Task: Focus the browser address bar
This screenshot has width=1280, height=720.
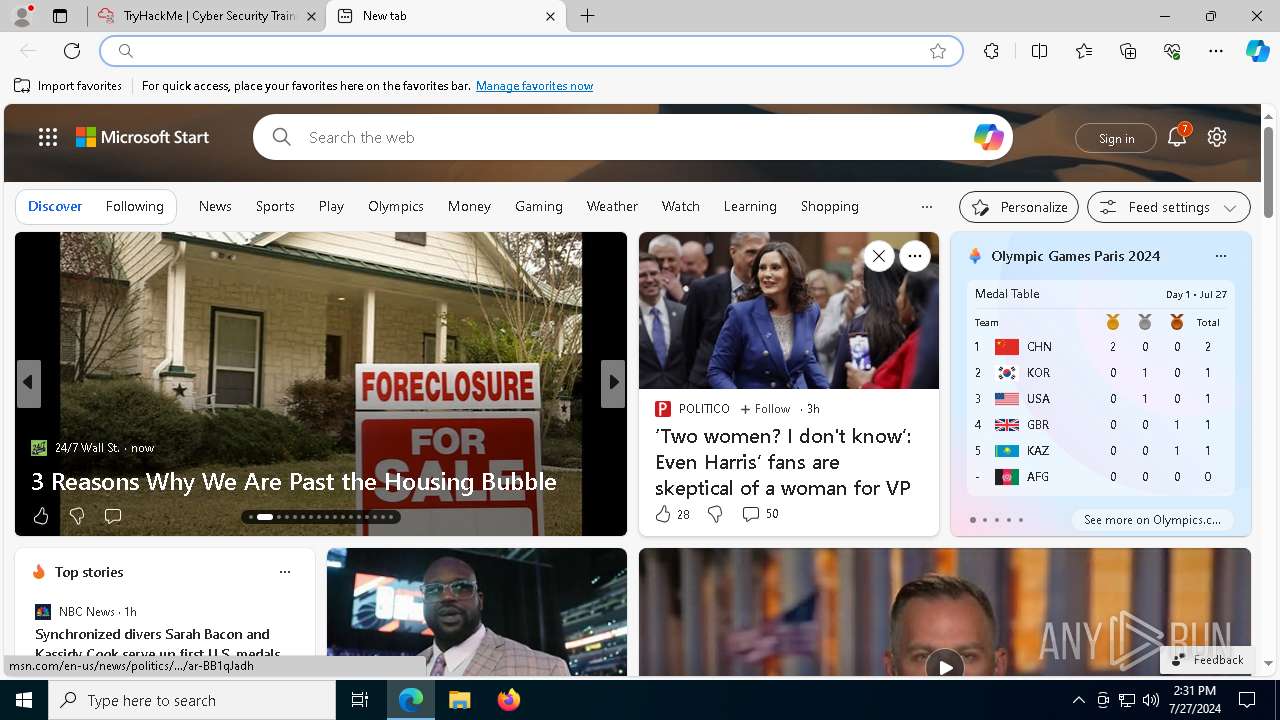Action: click(531, 51)
